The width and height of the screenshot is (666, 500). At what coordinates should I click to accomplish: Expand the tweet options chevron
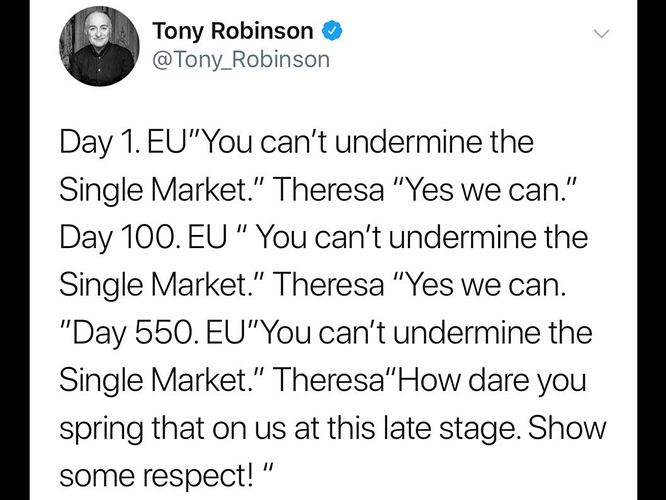tap(601, 33)
